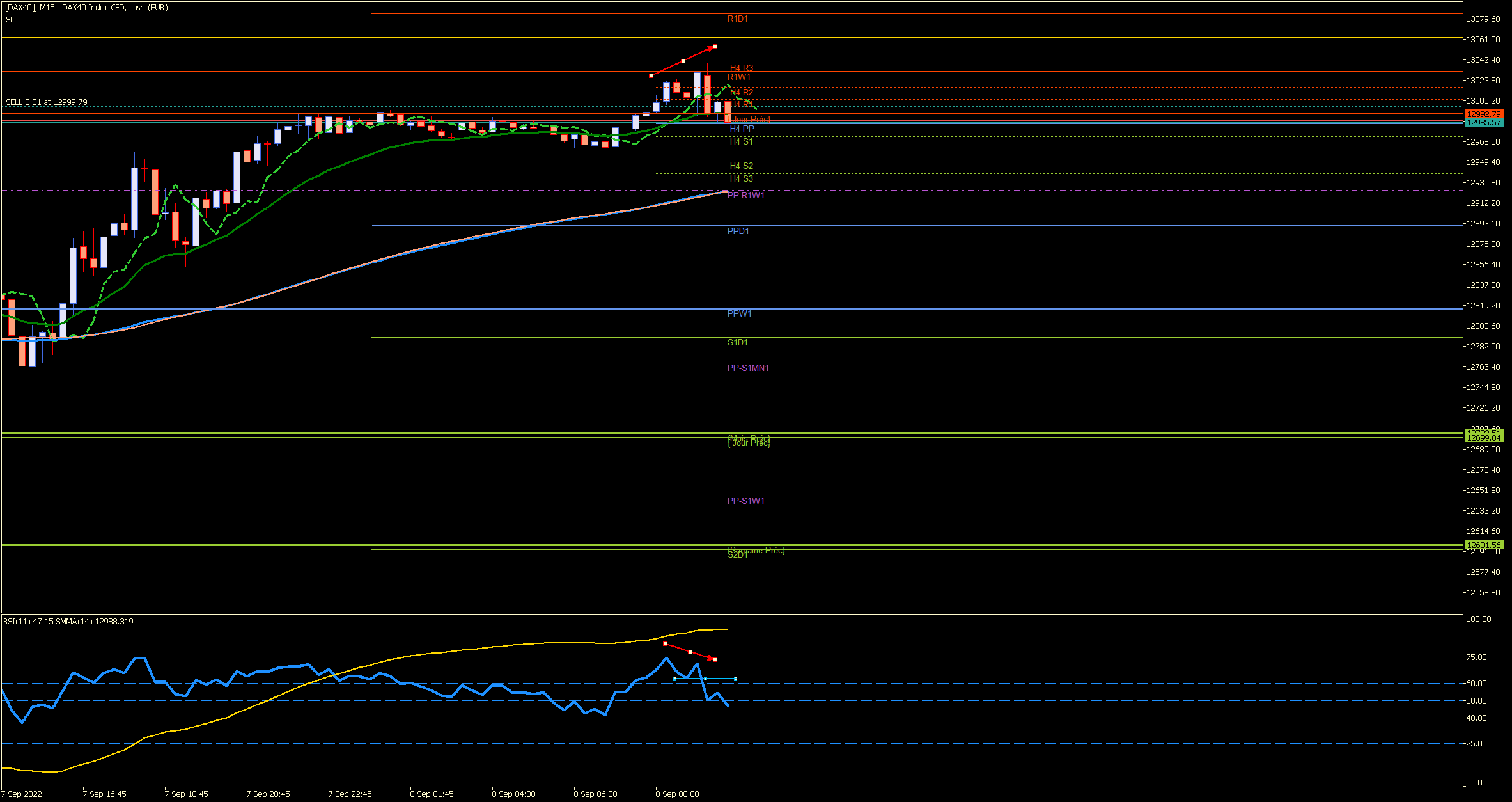Click the 8 Sep 08:00 time axis label
This screenshot has width=1512, height=802.
(677, 794)
